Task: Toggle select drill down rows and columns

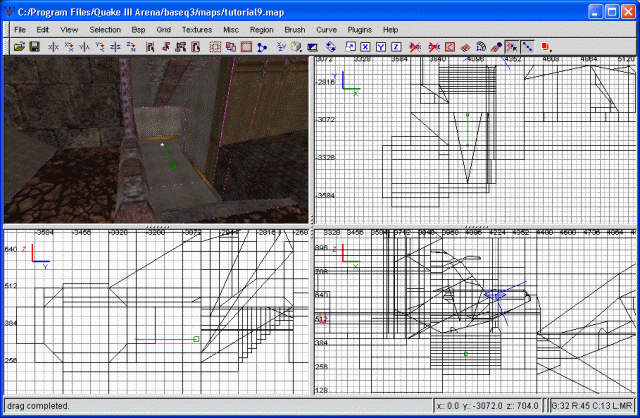Action: [x=527, y=47]
